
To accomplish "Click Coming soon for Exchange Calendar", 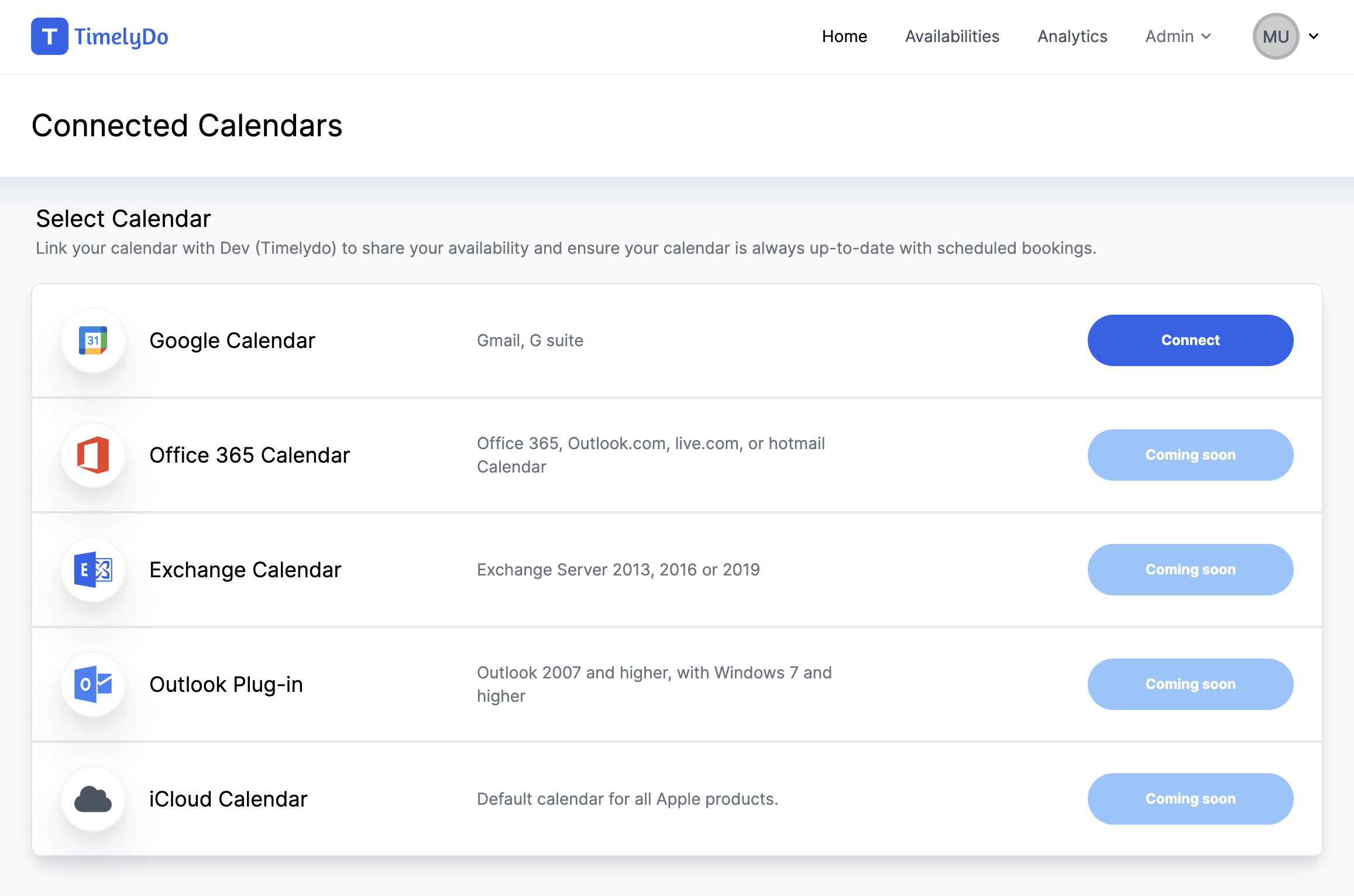I will click(1190, 570).
